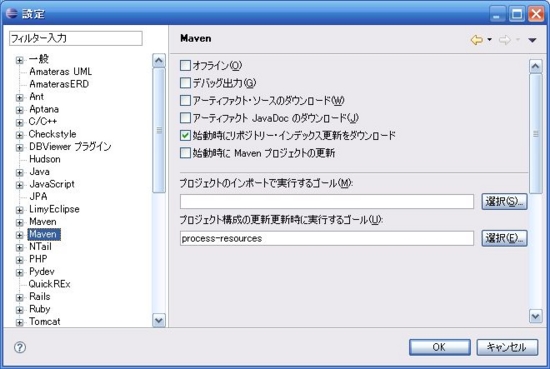Maximize the 設定 dialog window
Viewport: 550px width, 369px height.
click(517, 14)
